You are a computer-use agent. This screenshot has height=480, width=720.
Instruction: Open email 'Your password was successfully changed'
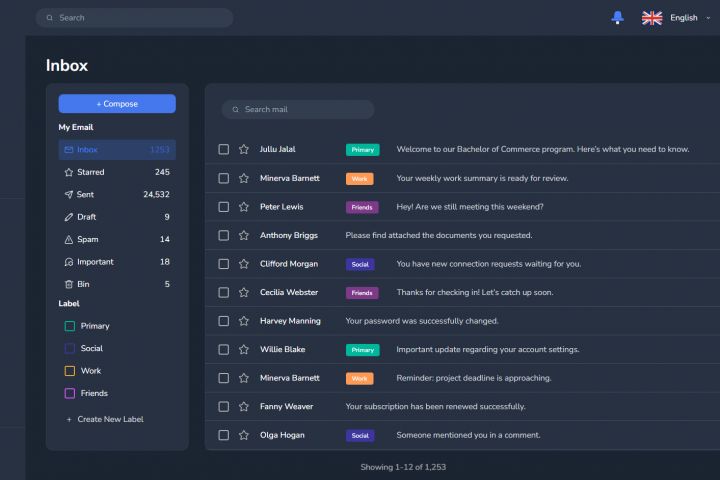click(422, 321)
